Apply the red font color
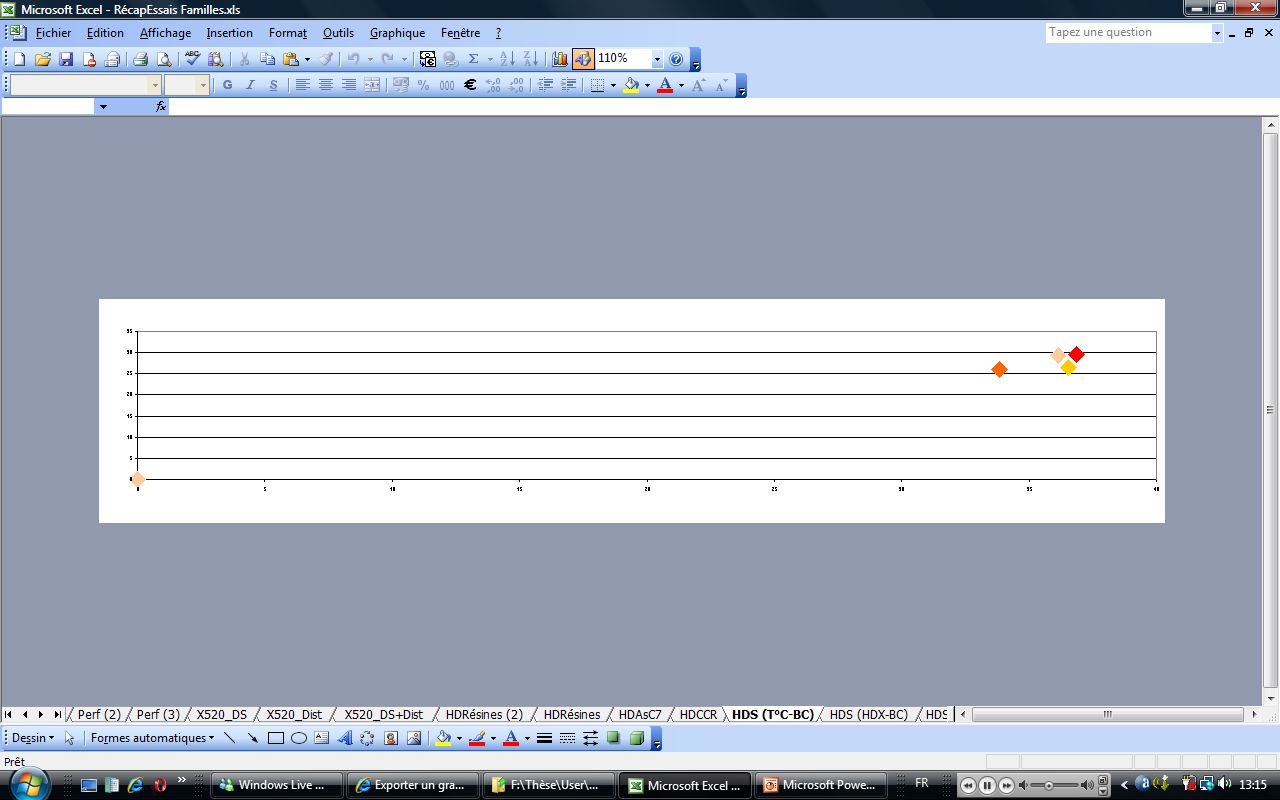1280x800 pixels. pyautogui.click(x=665, y=85)
